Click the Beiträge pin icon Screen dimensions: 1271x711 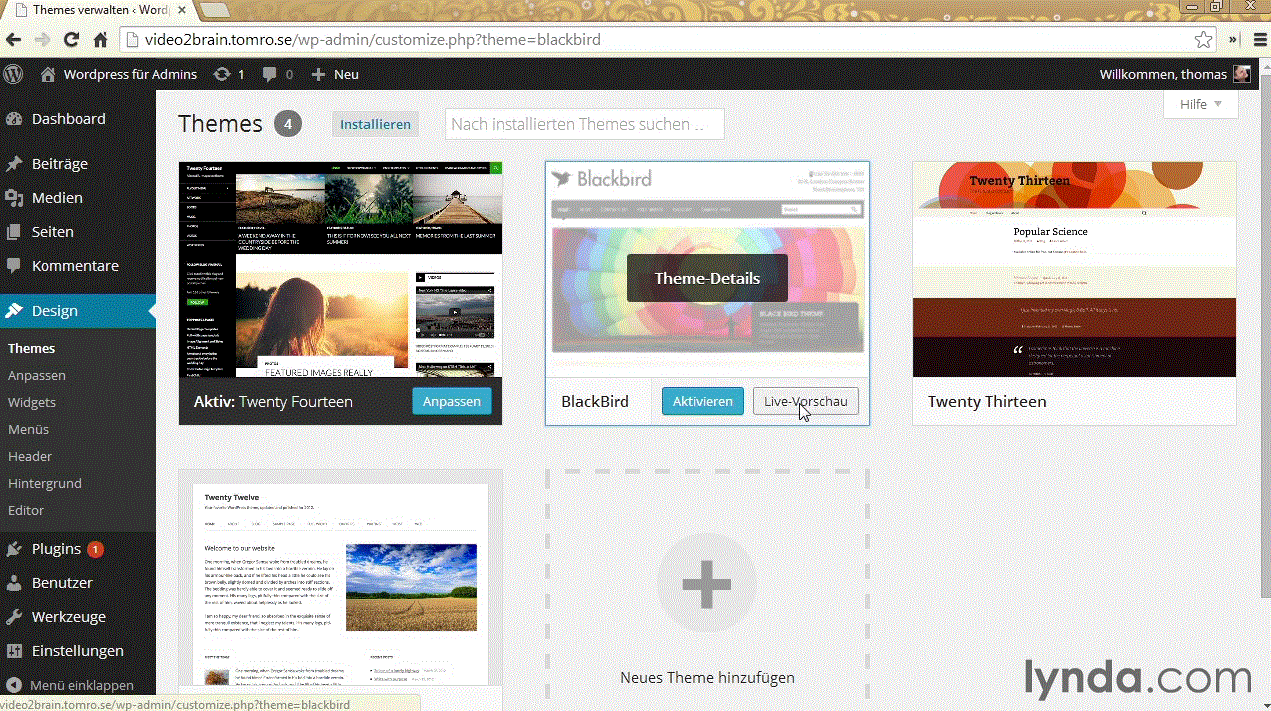coord(14,164)
